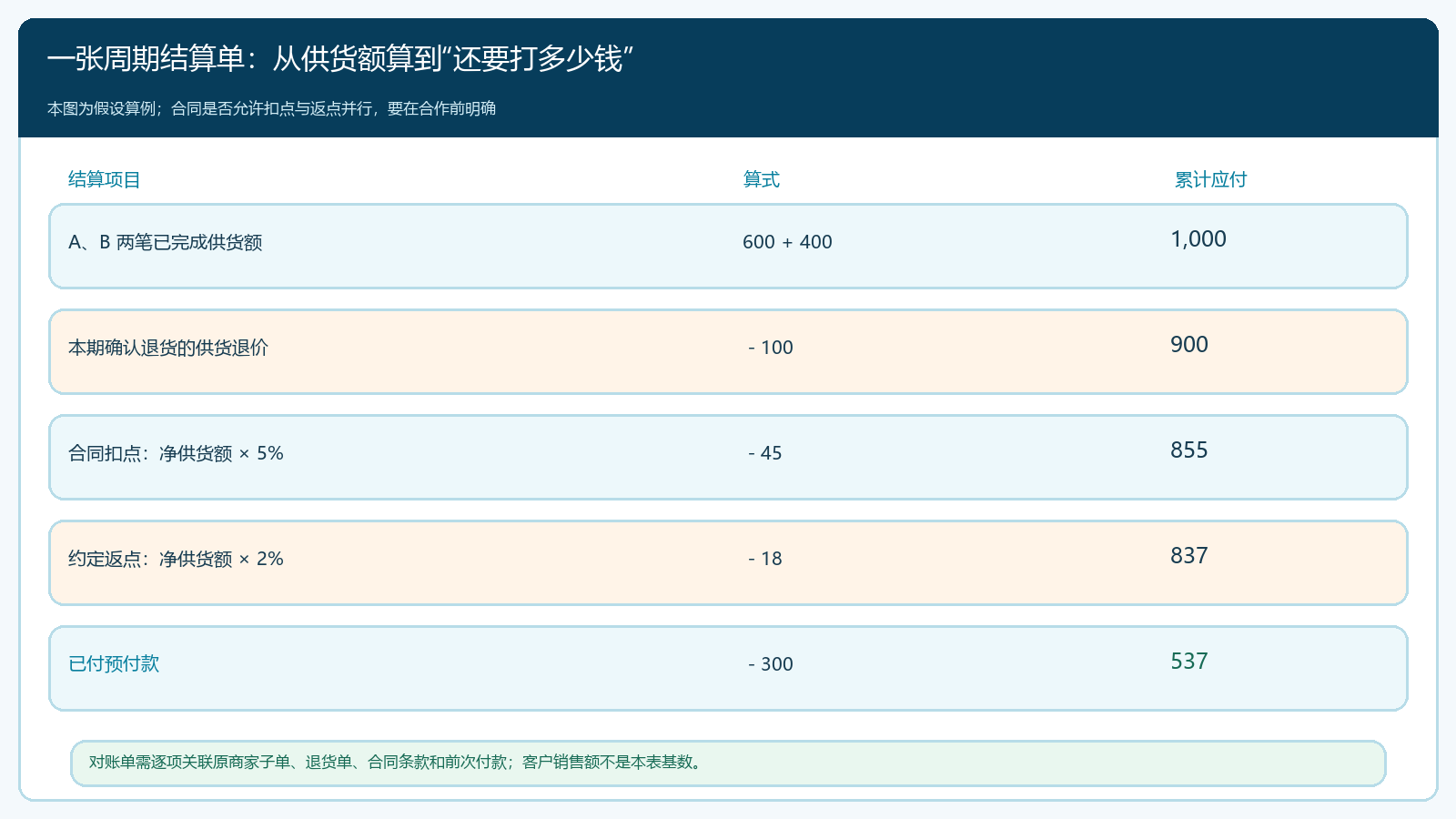This screenshot has width=1456, height=819.
Task: Select the subtitle 本图为假设算例 line
Action: (x=271, y=108)
